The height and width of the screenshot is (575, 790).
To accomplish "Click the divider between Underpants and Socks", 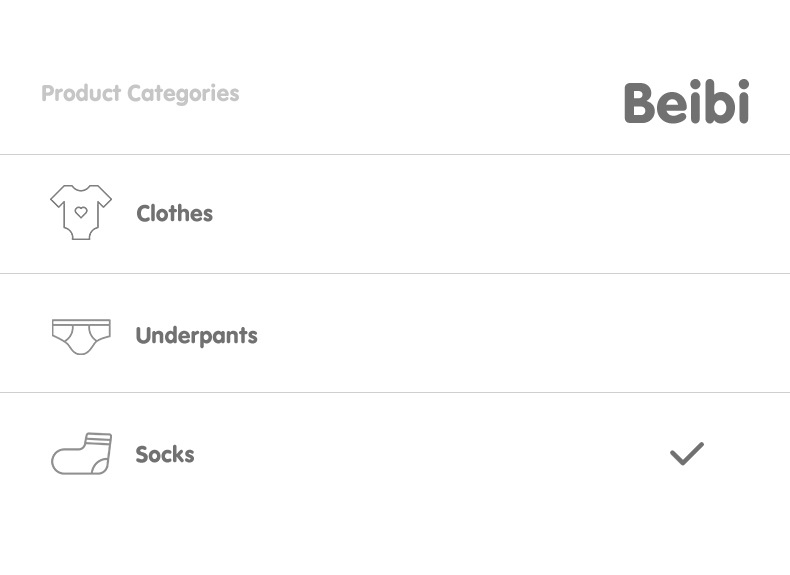I will click(x=395, y=392).
